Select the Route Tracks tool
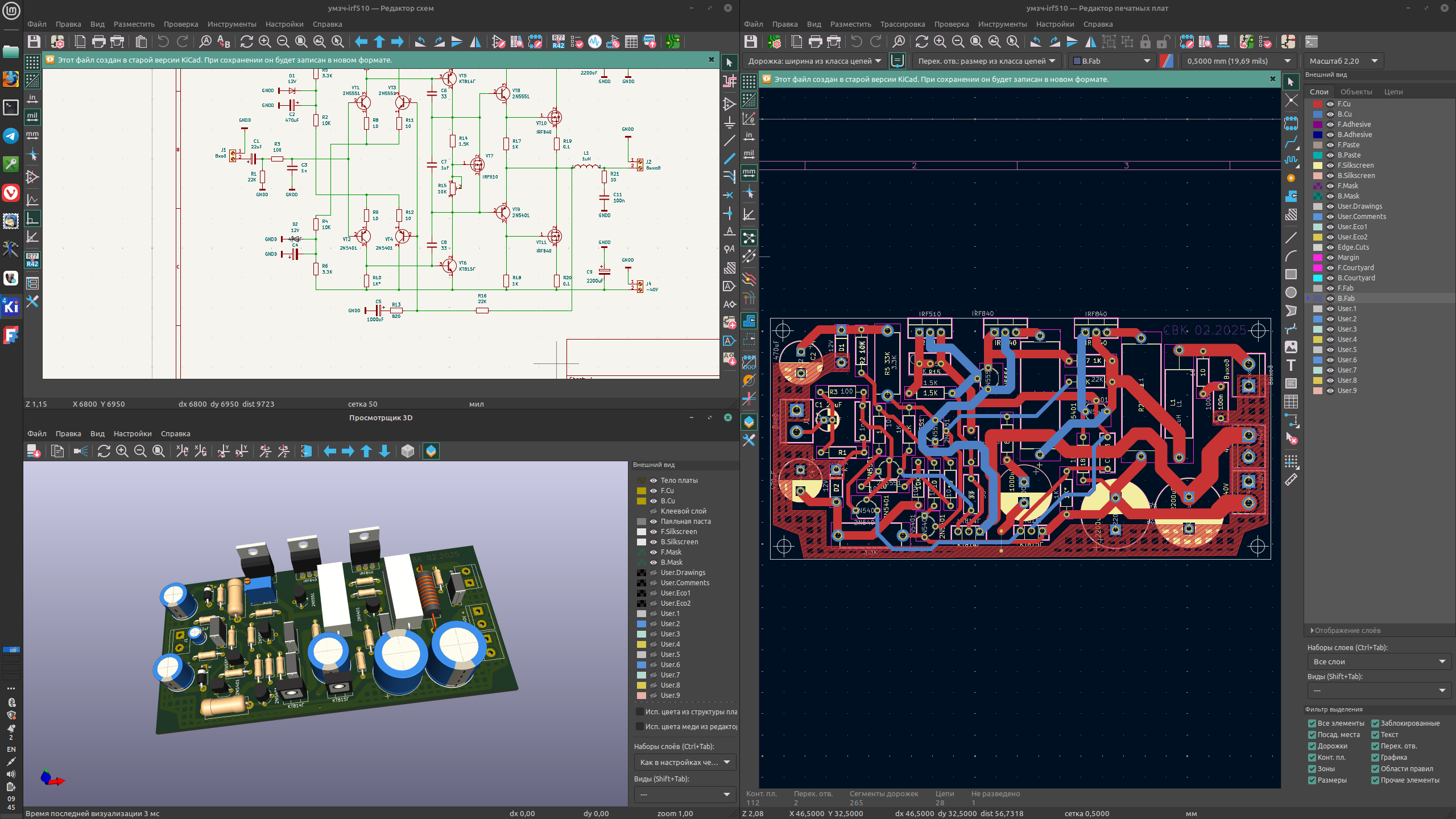The width and height of the screenshot is (1456, 819). [1290, 142]
